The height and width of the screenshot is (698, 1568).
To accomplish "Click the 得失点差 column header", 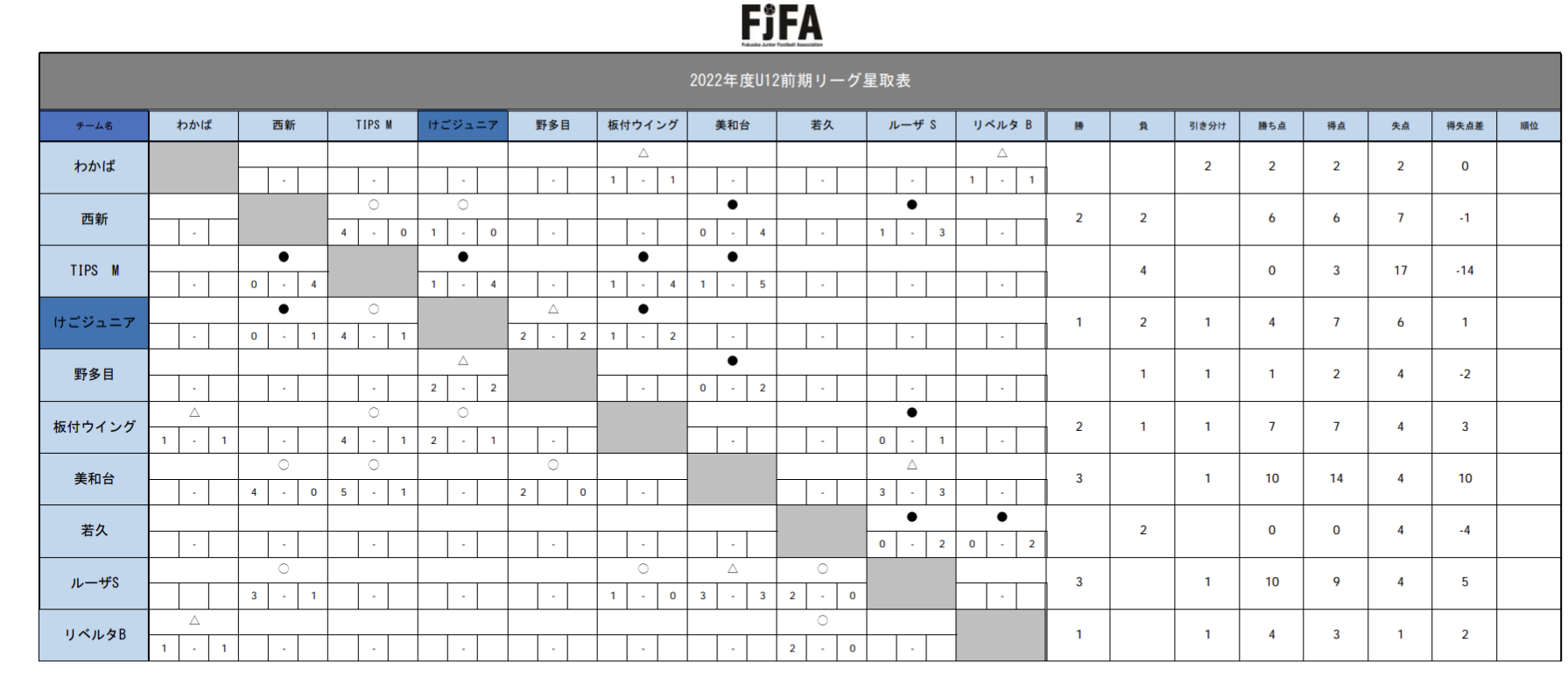I will click(1465, 126).
